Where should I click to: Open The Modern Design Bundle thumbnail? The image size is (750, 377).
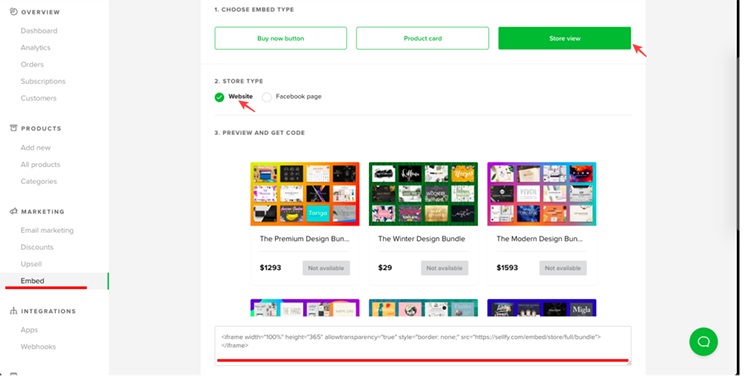(x=542, y=194)
